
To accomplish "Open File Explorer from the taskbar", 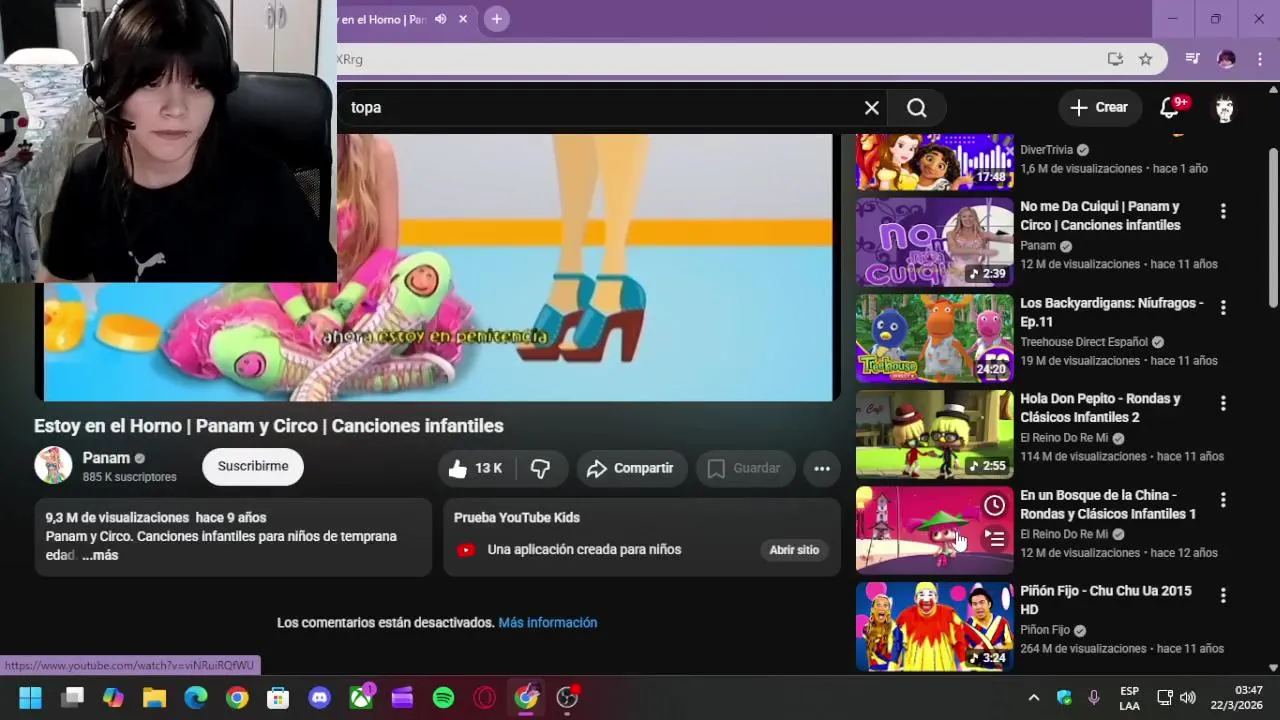I will (154, 698).
